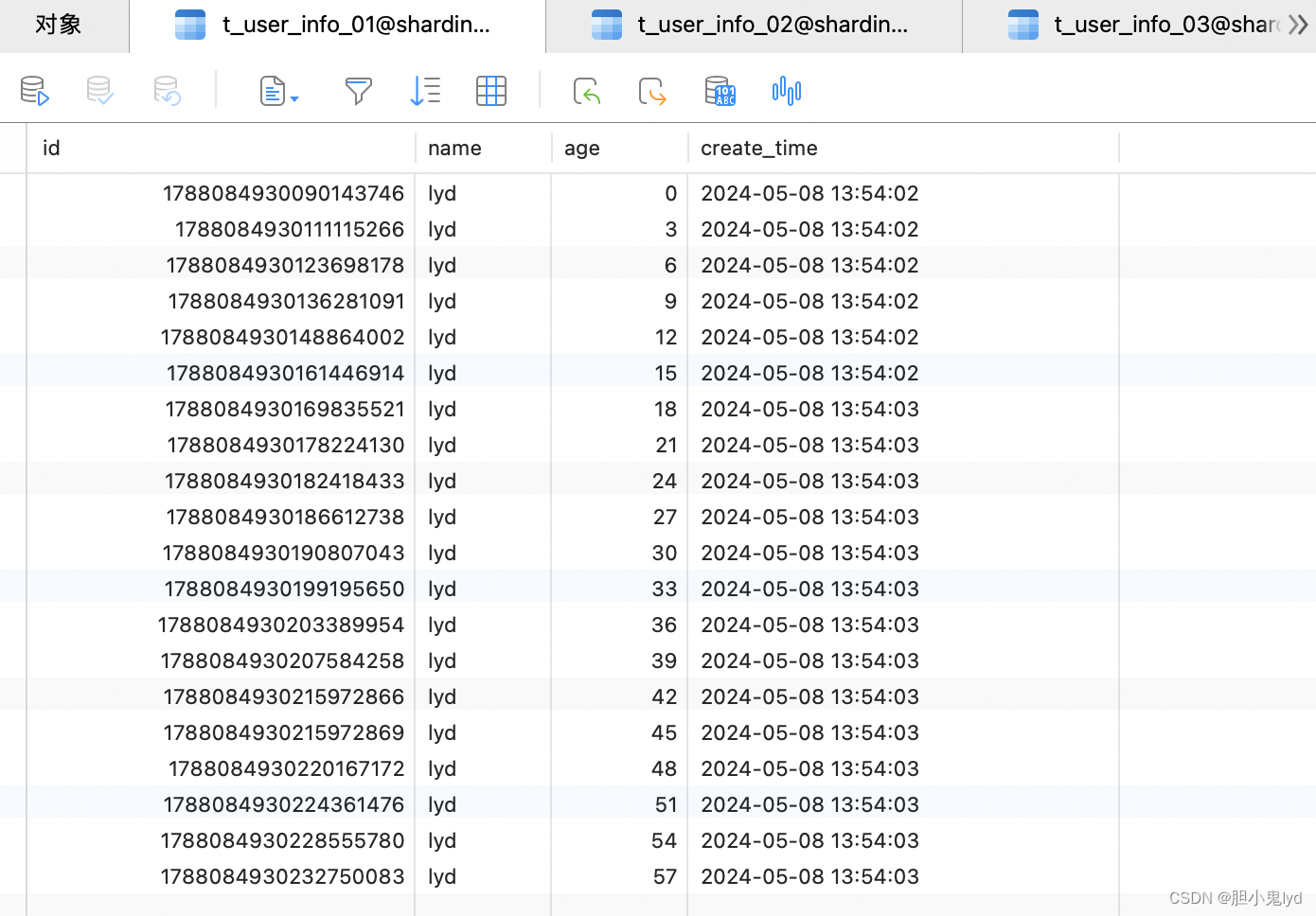Select id cell 1788084930136281091
The height and width of the screenshot is (916, 1316).
[221, 301]
